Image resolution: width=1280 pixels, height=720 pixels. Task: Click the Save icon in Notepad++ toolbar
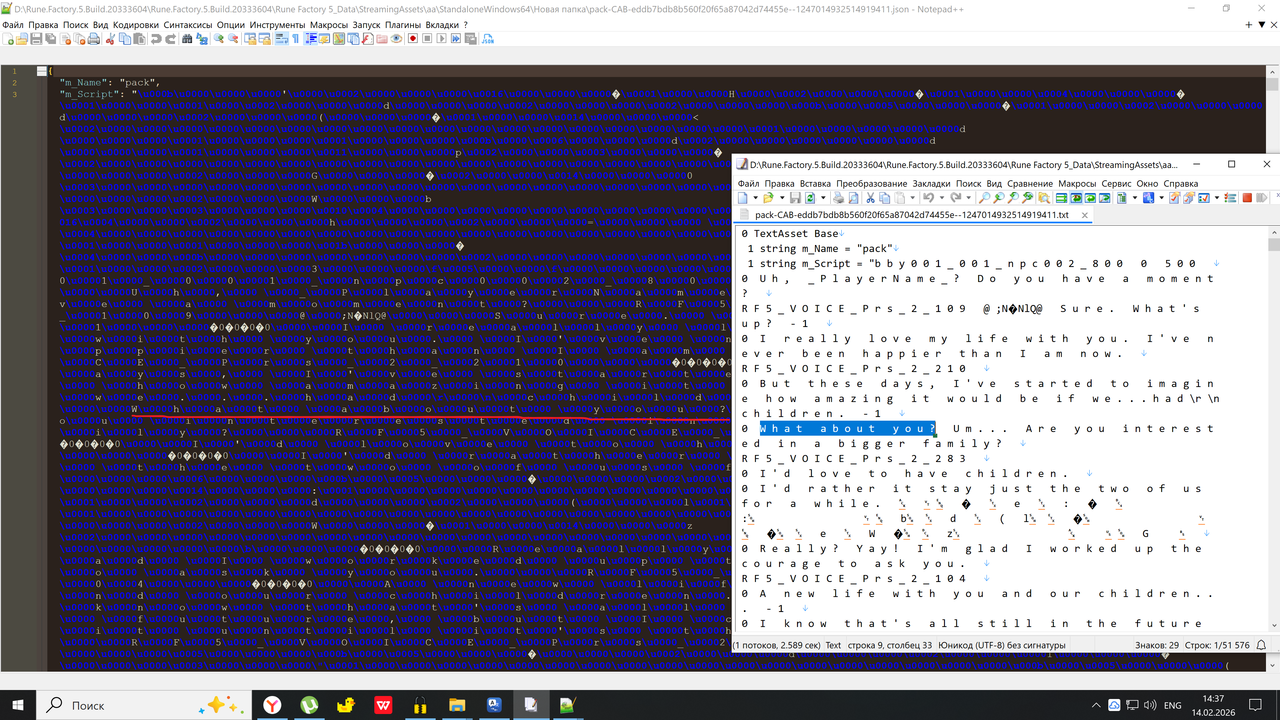(x=36, y=39)
